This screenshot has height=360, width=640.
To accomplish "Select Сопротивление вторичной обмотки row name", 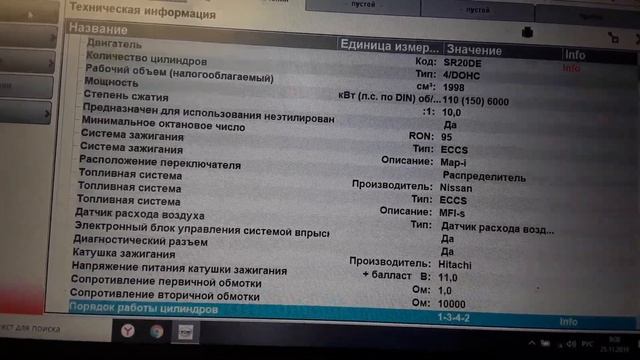I will click(x=164, y=294).
